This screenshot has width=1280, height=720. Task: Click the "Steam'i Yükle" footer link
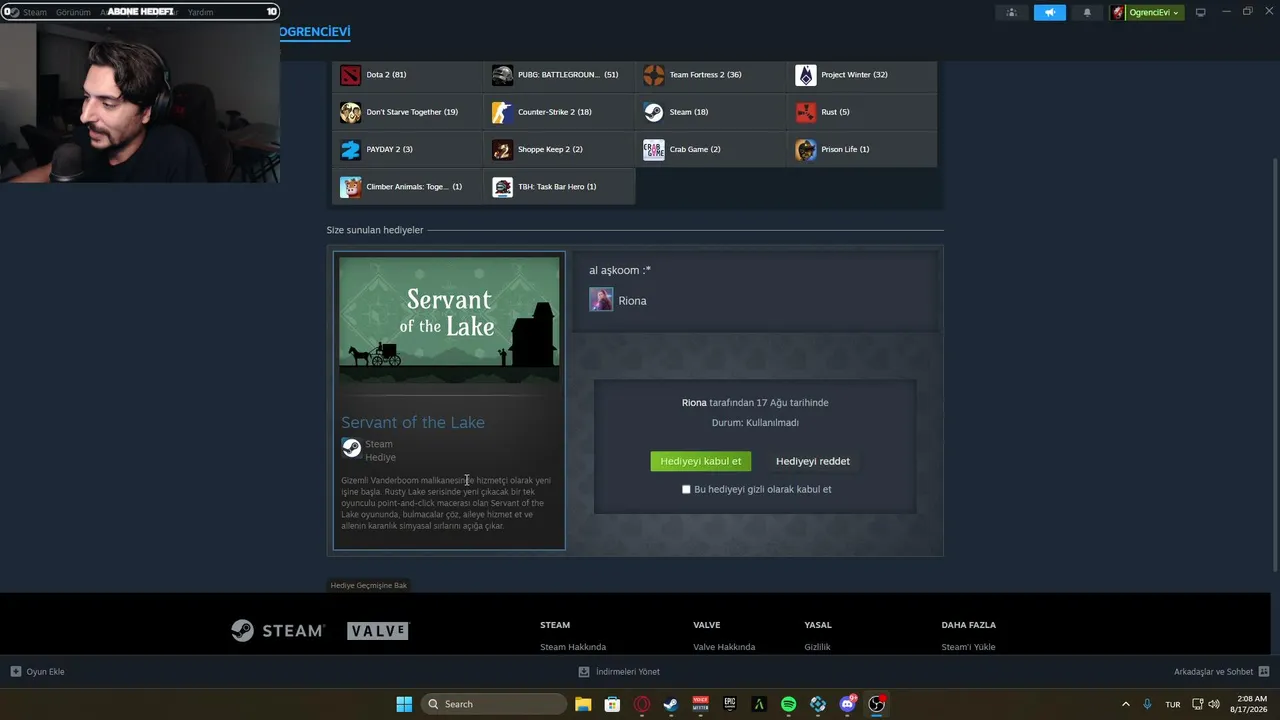point(968,647)
